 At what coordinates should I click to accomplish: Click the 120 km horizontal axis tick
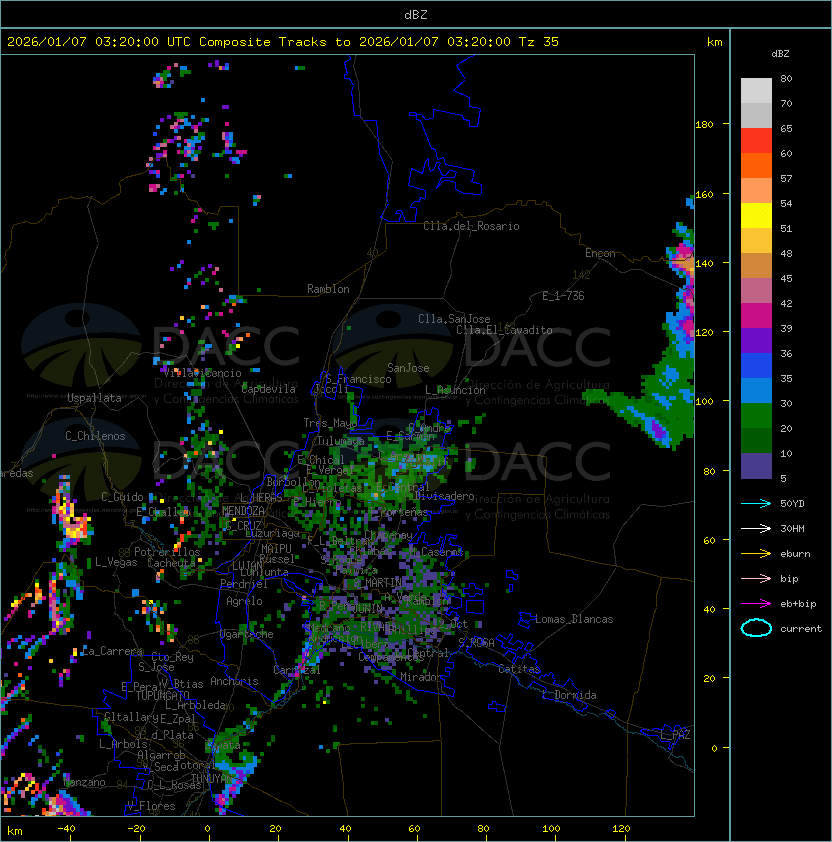click(621, 829)
